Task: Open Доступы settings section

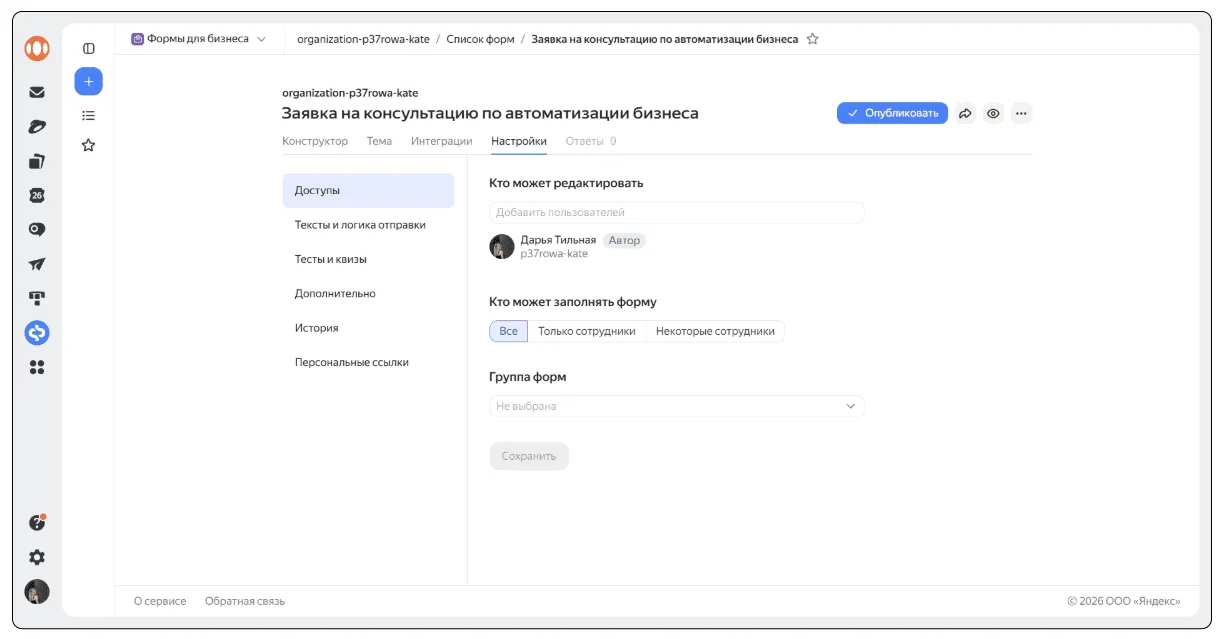Action: 368,190
